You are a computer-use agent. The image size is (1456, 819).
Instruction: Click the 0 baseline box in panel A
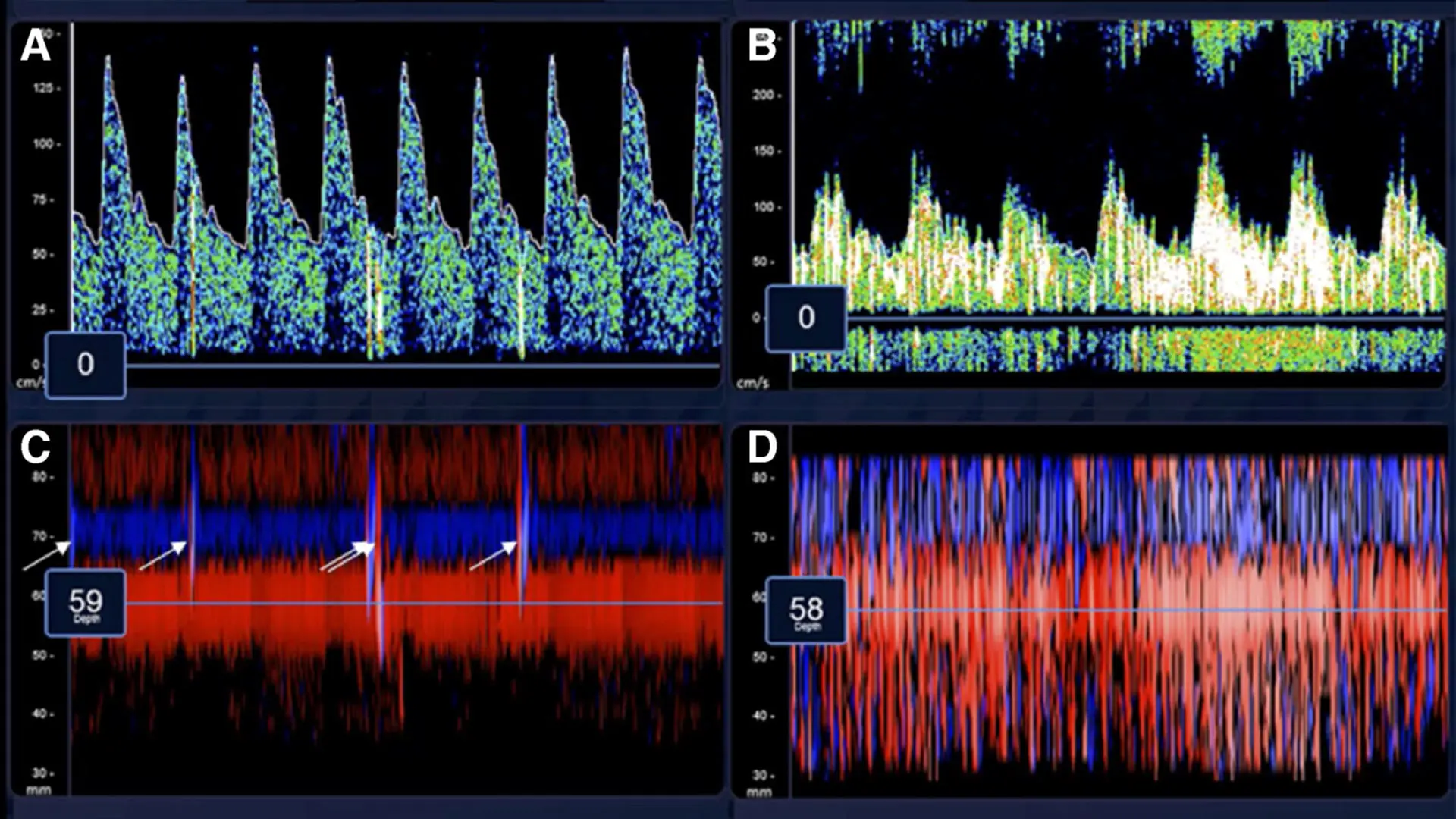tap(86, 365)
